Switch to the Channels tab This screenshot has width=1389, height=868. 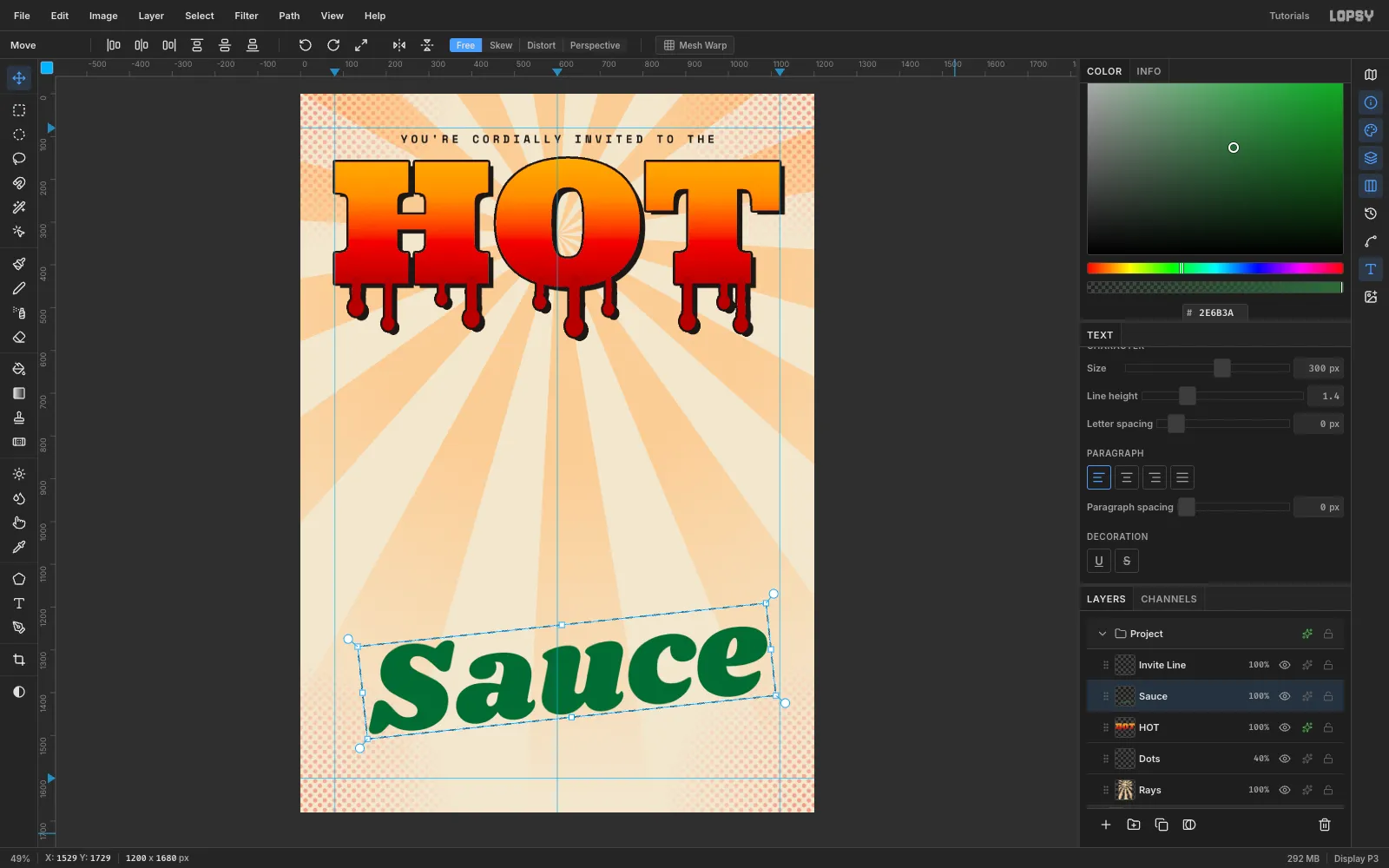(x=1168, y=599)
